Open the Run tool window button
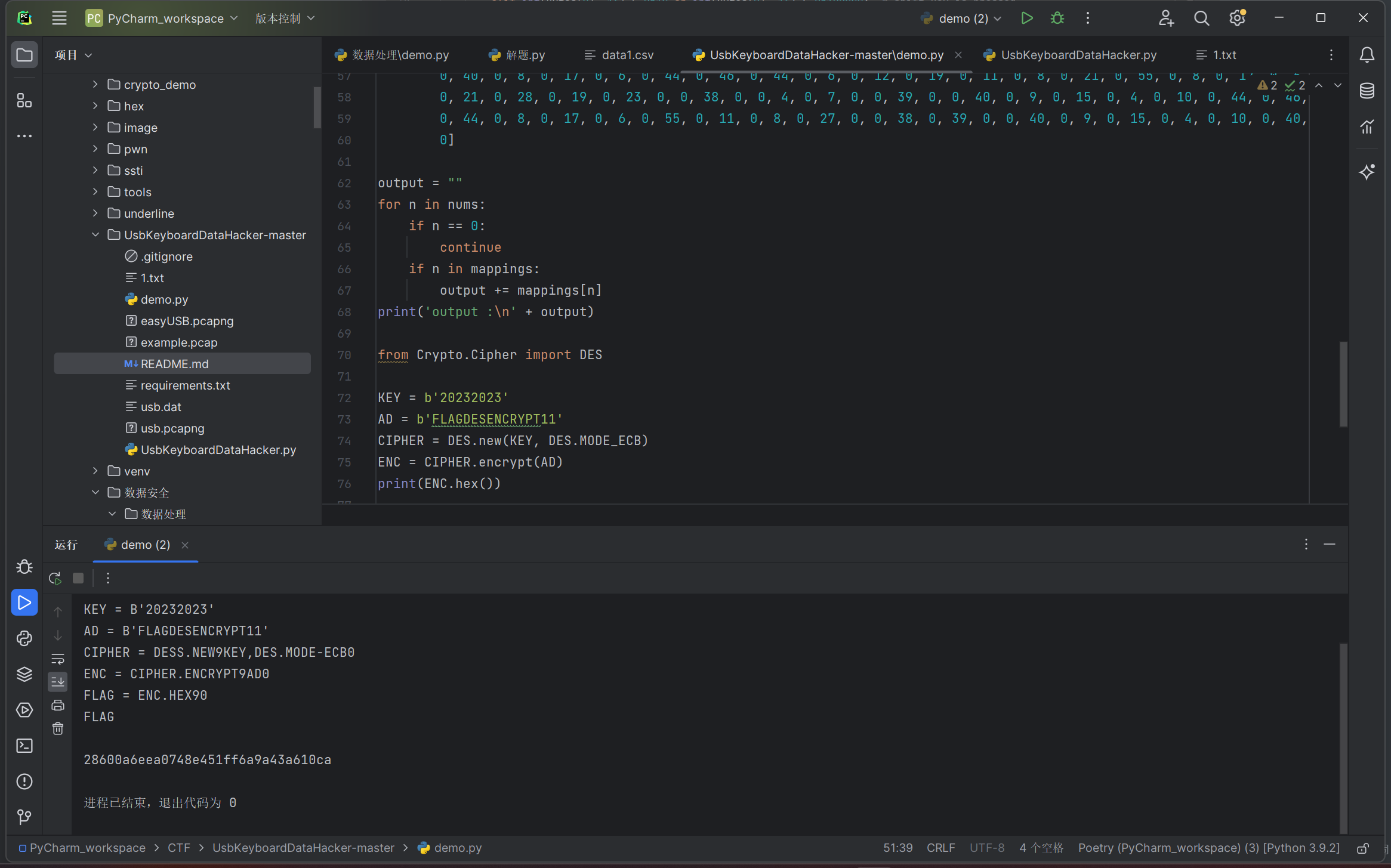This screenshot has height=868, width=1391. pyautogui.click(x=24, y=603)
